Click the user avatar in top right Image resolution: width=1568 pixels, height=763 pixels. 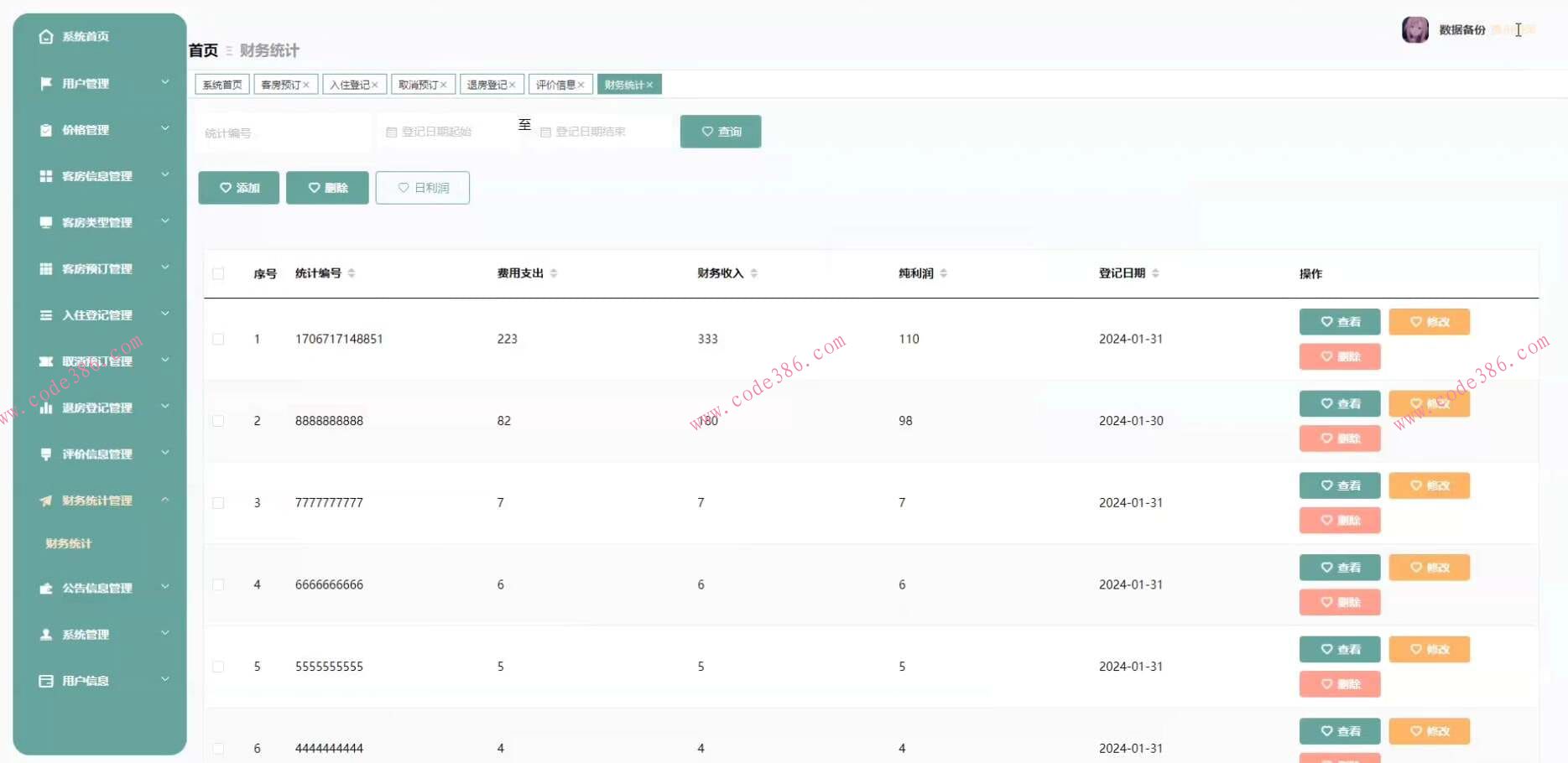point(1414,30)
